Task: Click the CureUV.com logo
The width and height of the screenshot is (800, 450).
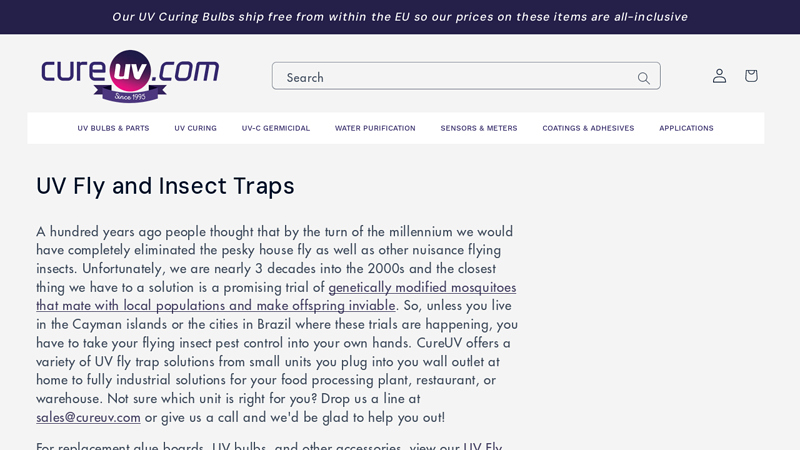Action: pyautogui.click(x=130, y=76)
